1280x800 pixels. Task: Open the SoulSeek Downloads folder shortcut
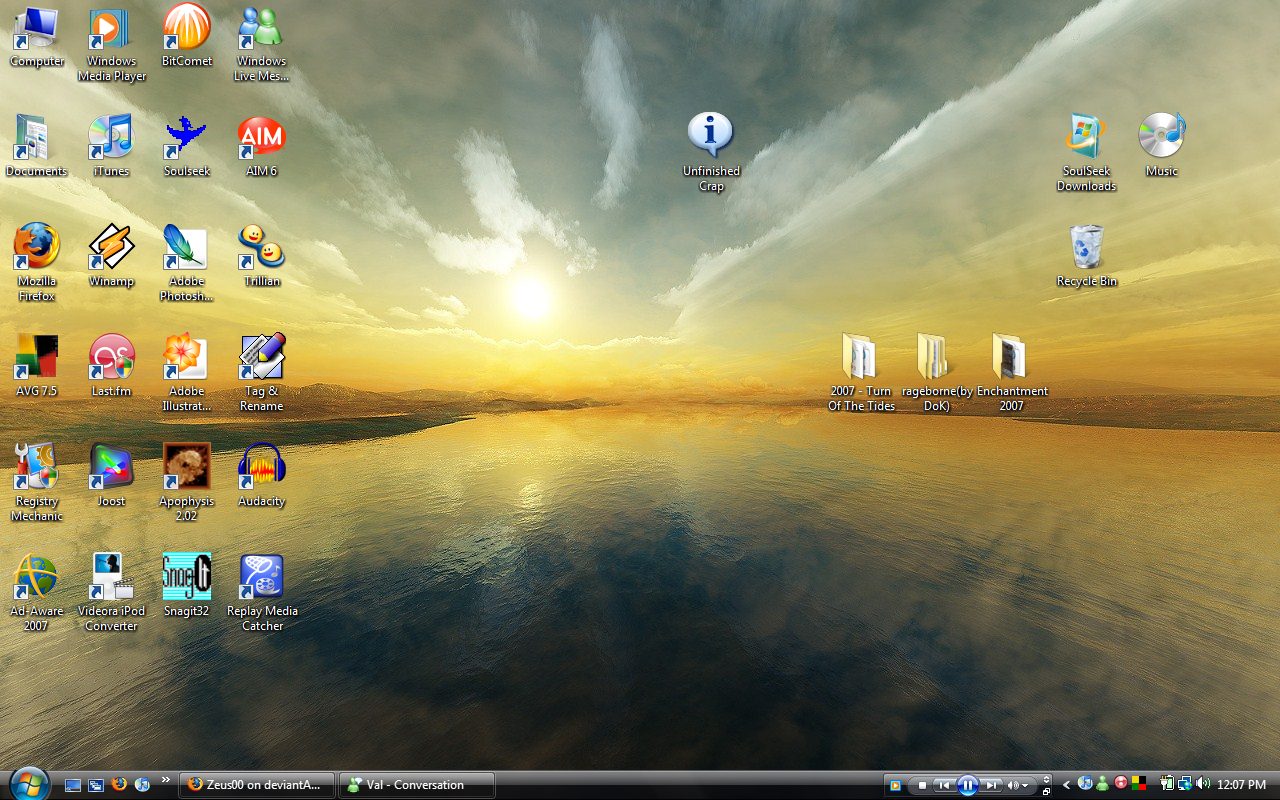click(x=1086, y=153)
